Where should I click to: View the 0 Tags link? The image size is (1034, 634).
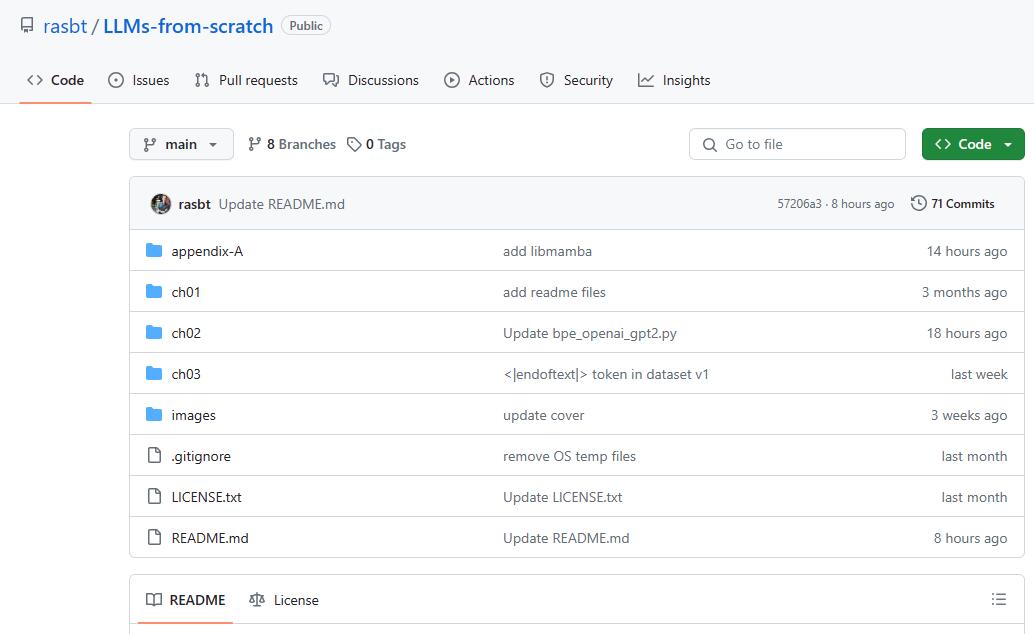click(377, 144)
